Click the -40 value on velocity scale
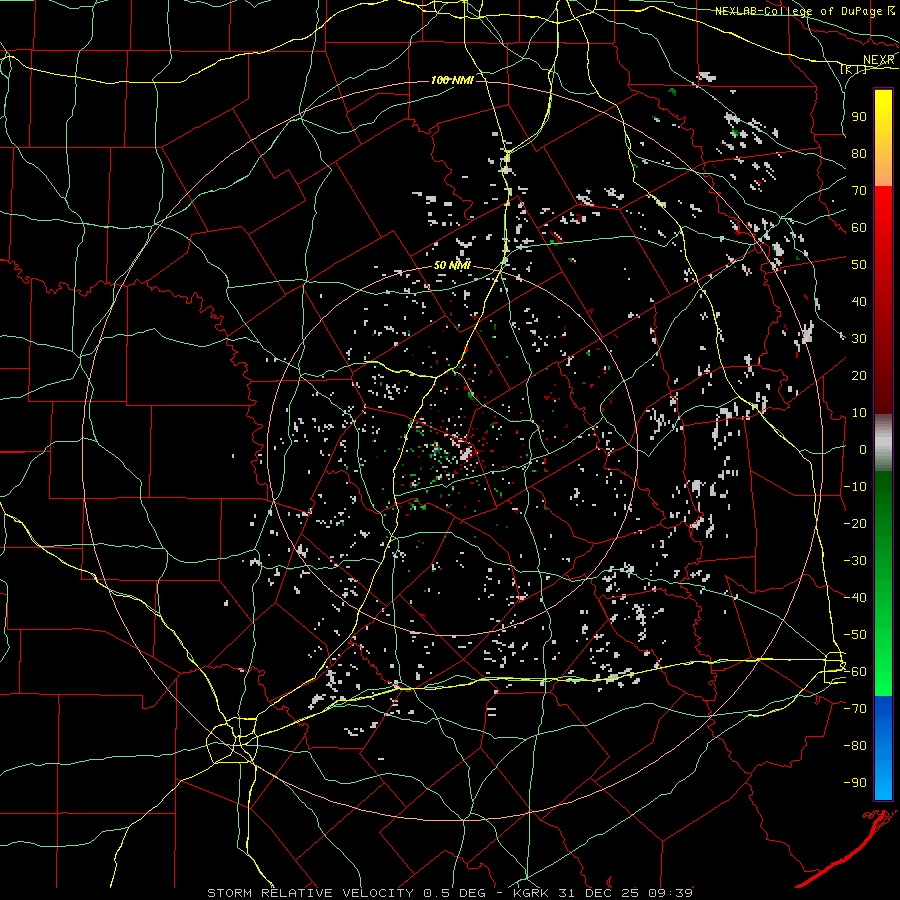This screenshot has height=900, width=900. click(855, 598)
